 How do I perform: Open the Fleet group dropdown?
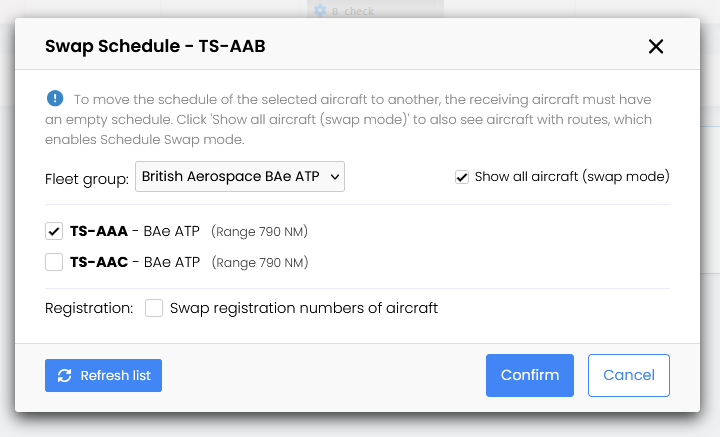(x=240, y=177)
